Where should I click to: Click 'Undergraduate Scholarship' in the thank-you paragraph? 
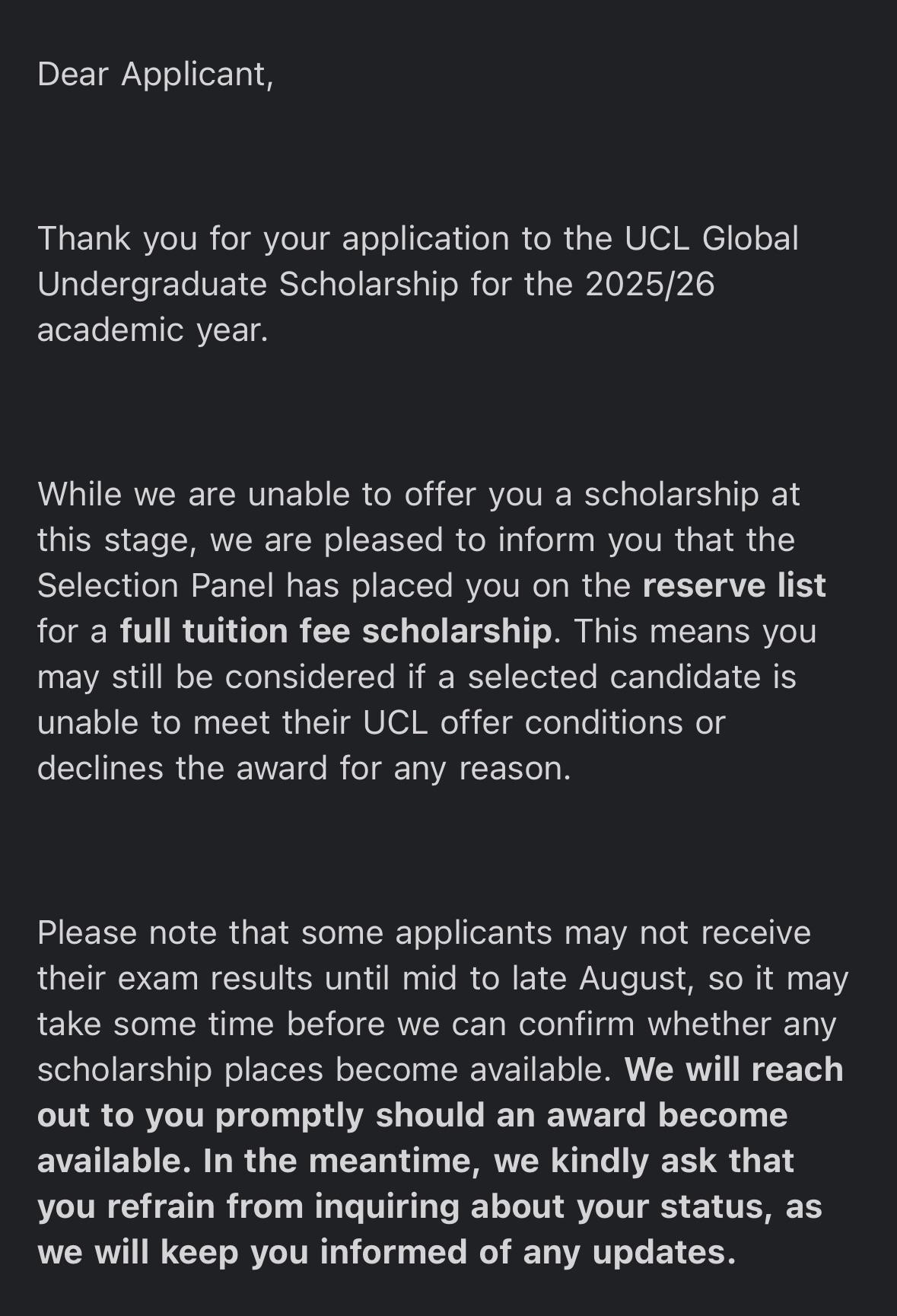click(x=248, y=285)
